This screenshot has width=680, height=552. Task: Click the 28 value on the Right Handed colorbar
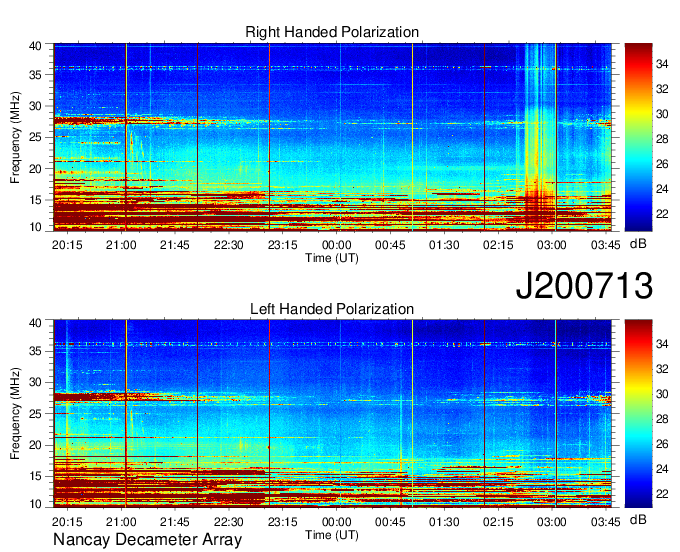tap(662, 139)
